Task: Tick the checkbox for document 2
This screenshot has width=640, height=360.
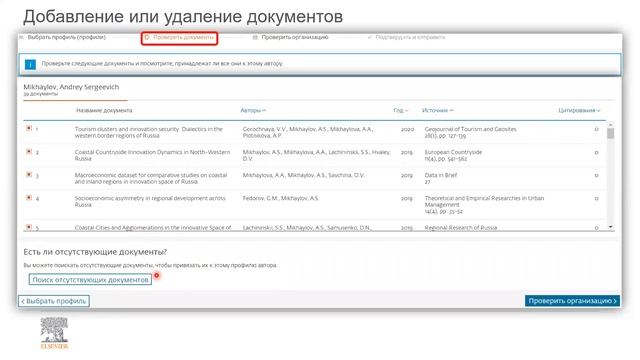Action: click(x=29, y=151)
